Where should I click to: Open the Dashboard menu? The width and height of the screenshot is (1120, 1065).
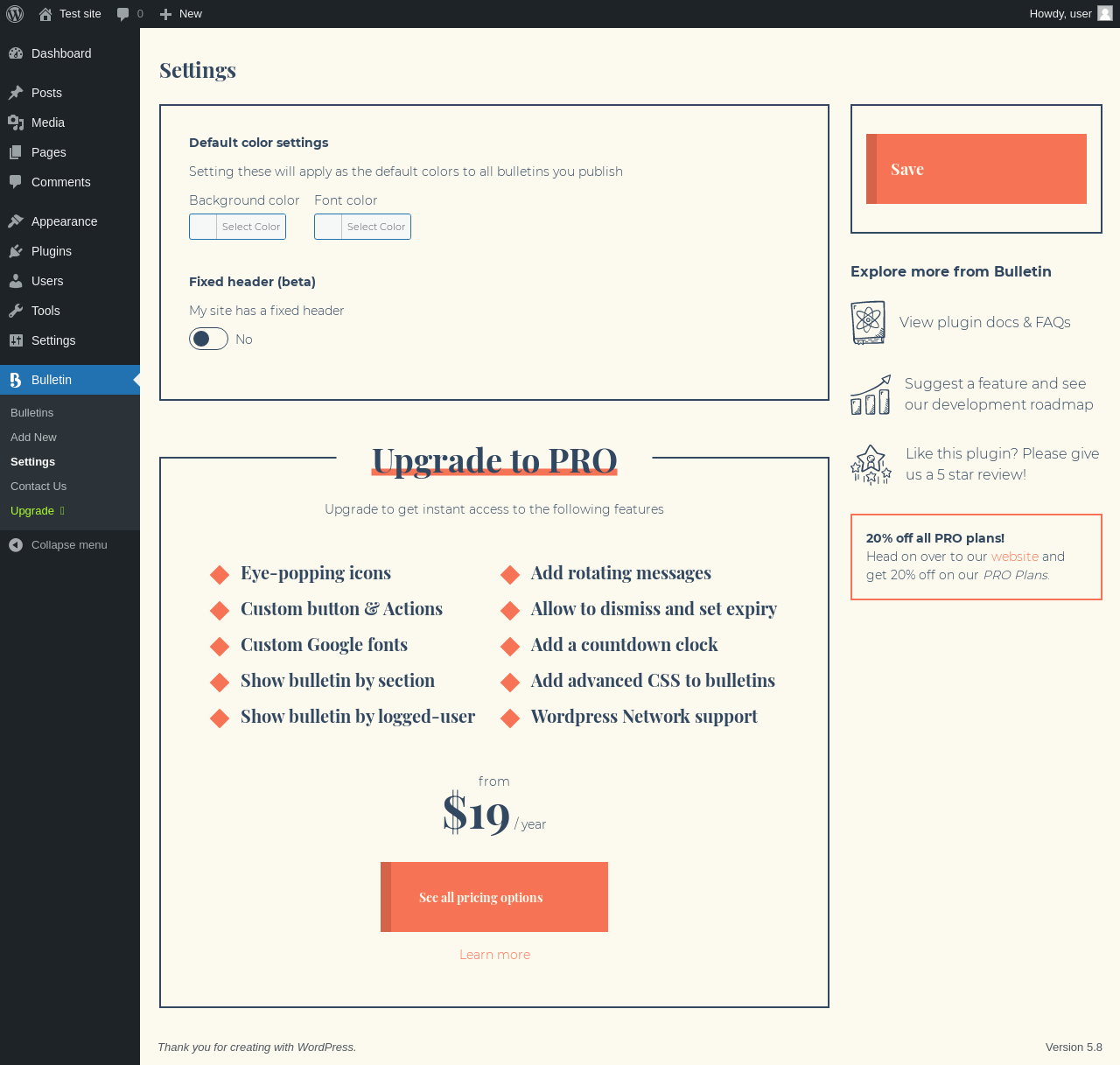coord(61,53)
